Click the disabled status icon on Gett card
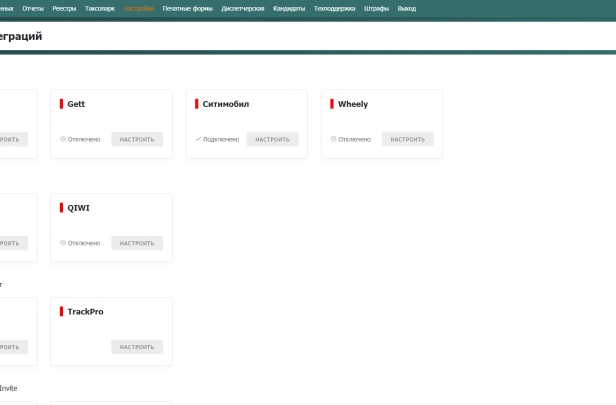The image size is (616, 405). coord(63,139)
